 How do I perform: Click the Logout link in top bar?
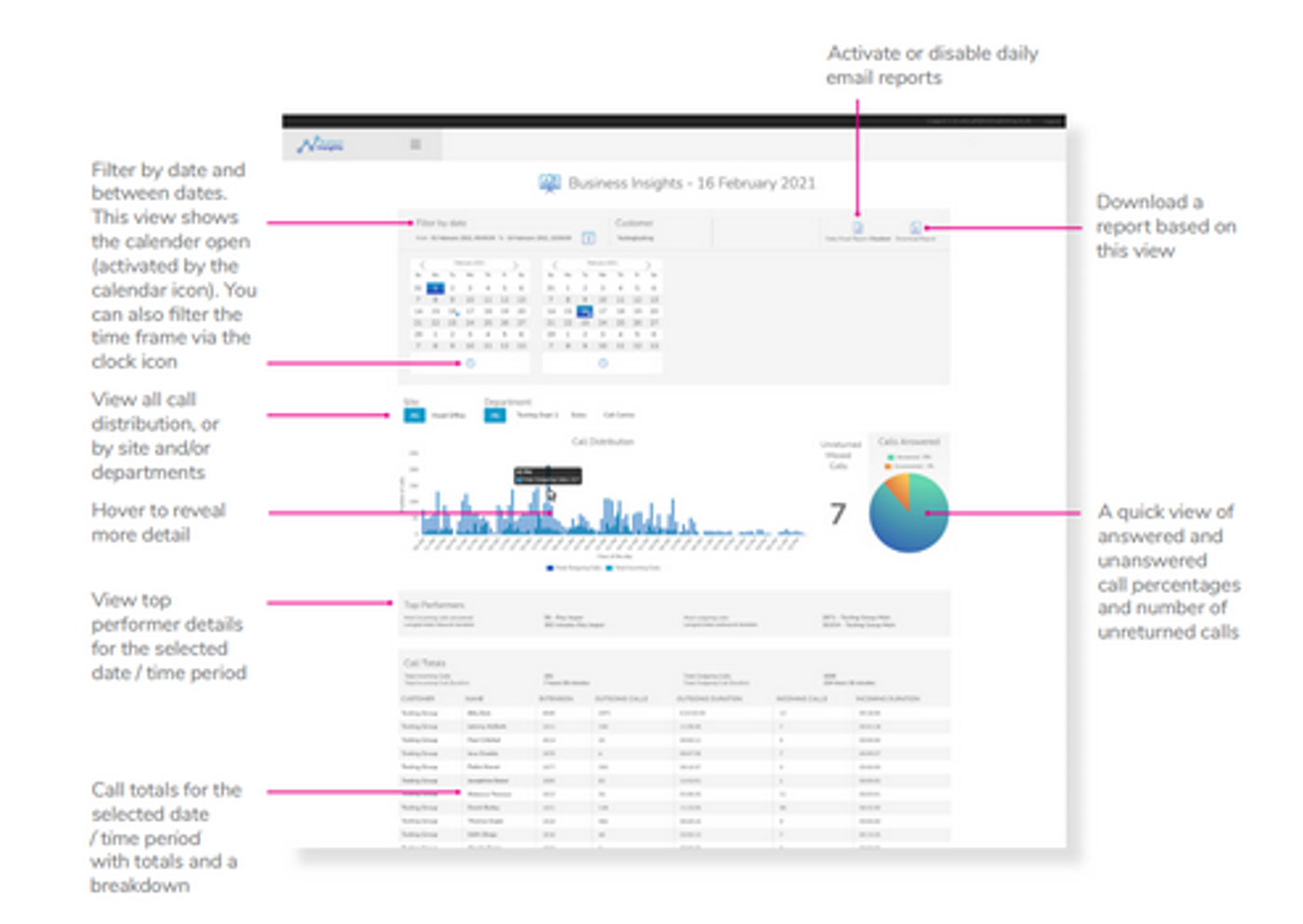[x=1053, y=121]
